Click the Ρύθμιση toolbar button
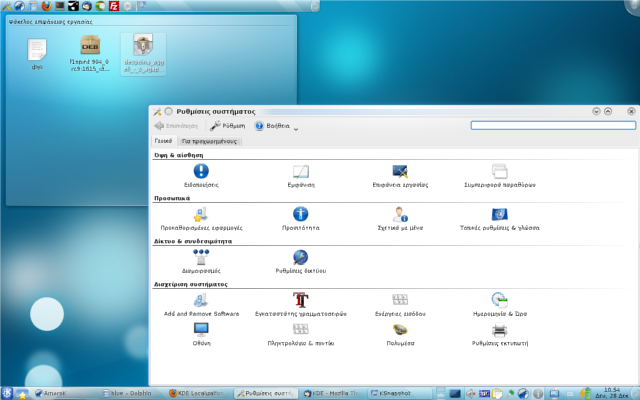 [x=228, y=126]
